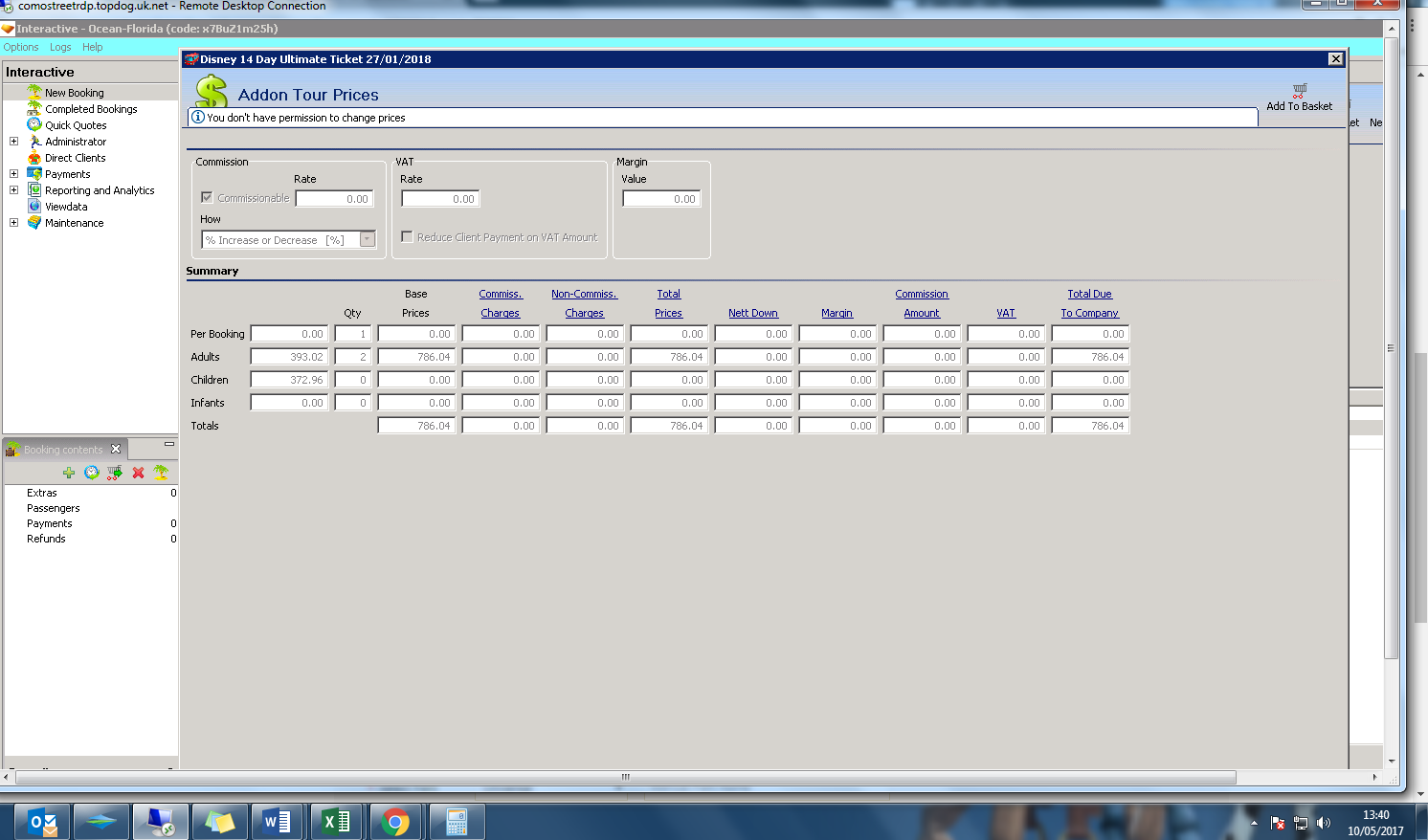Click the Maintenance icon in the tree
Image resolution: width=1428 pixels, height=840 pixels.
(34, 222)
